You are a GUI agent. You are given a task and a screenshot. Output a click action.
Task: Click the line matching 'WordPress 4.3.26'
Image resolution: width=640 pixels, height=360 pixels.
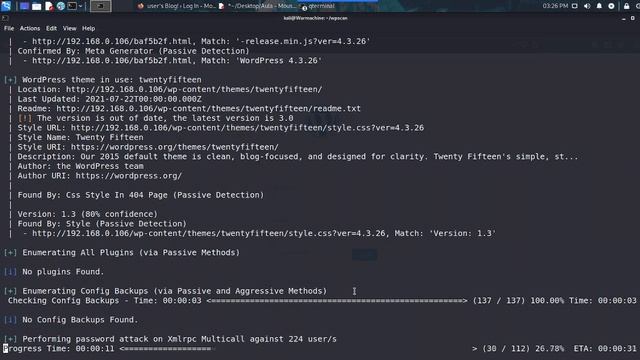pyautogui.click(x=172, y=60)
